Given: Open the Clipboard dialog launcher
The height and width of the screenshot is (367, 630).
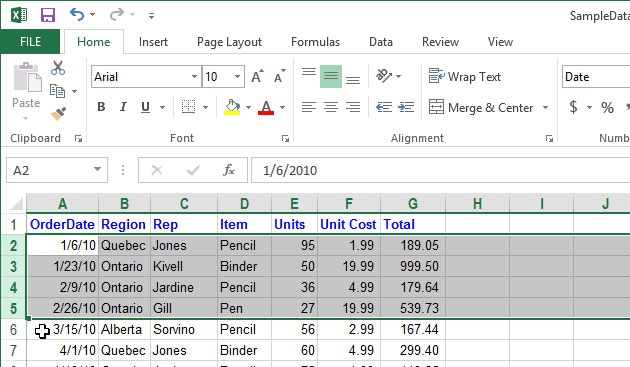Looking at the screenshot, I should 78,139.
